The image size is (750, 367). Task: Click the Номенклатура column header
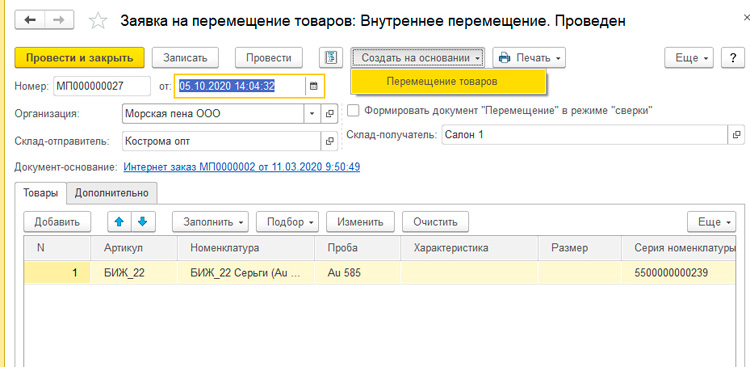click(x=246, y=248)
